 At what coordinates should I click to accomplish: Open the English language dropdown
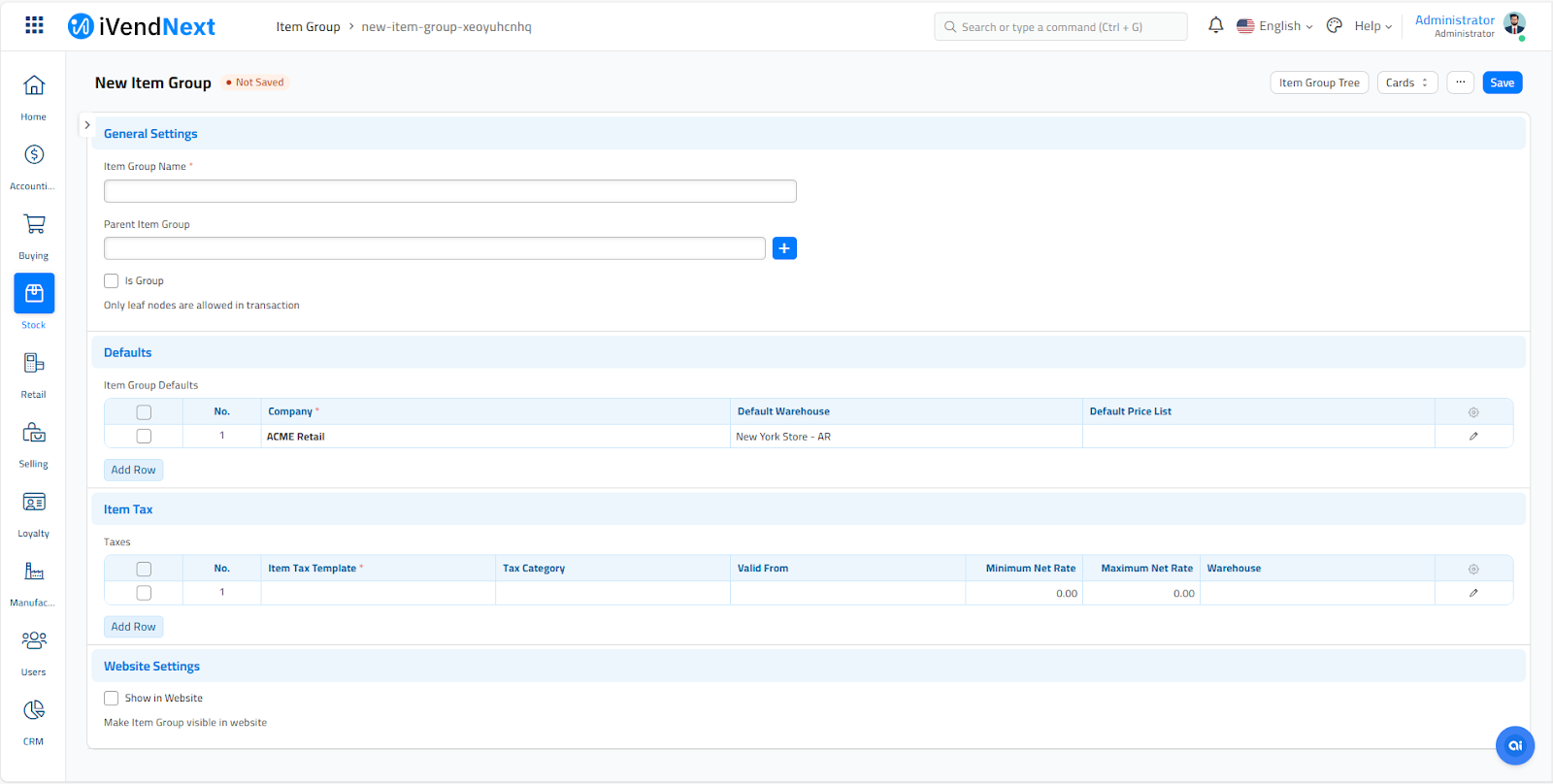1274,26
